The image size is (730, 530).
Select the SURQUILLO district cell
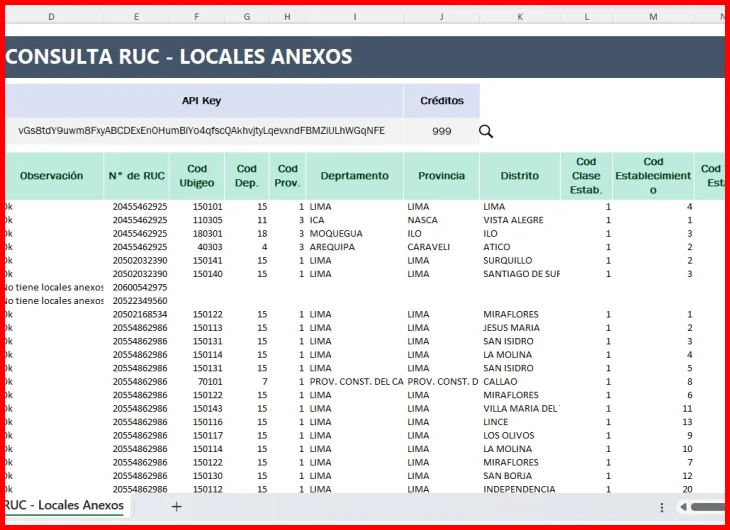520,260
